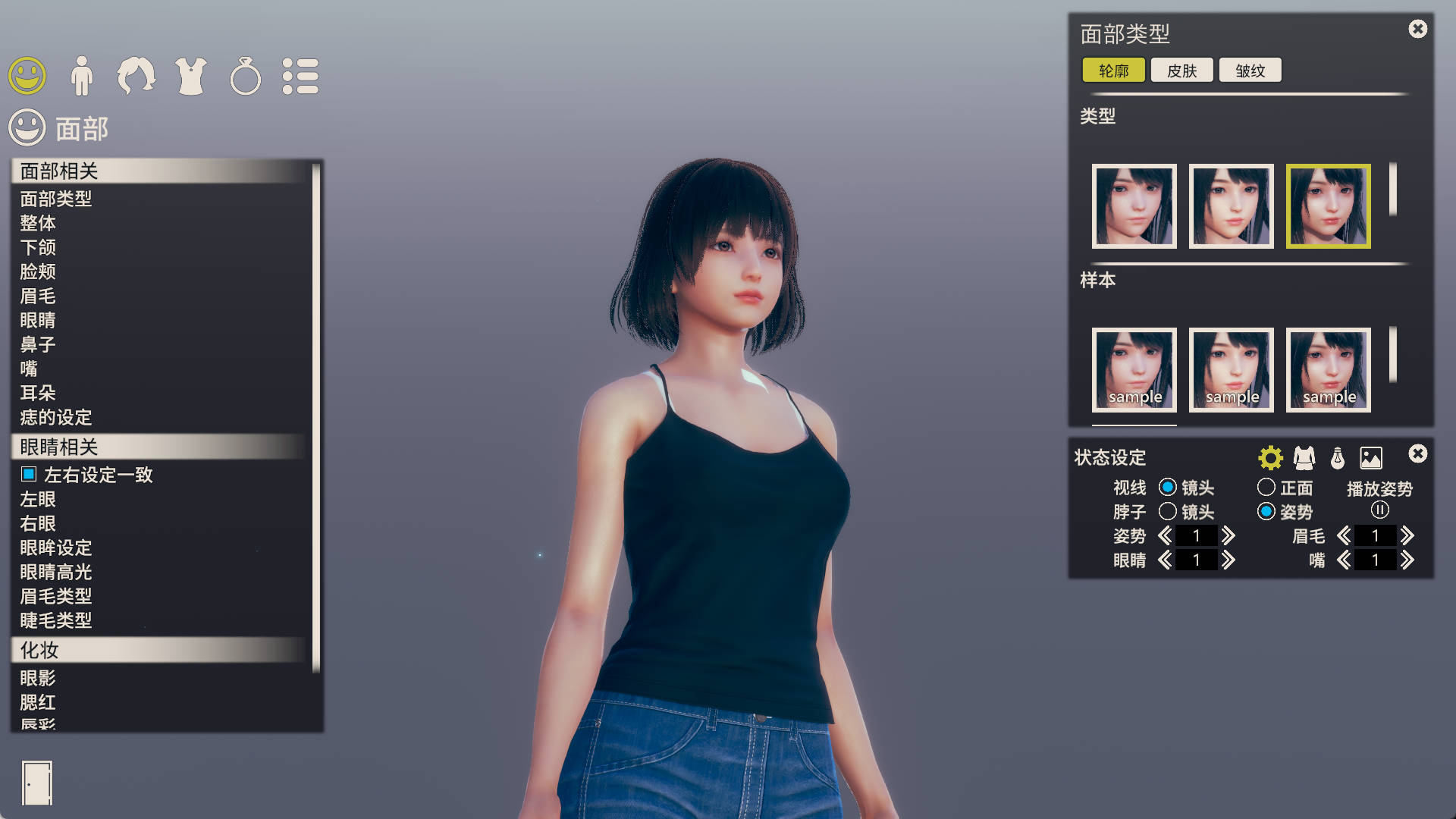Open lighting settings via the lightbulb icon

coord(1336,457)
